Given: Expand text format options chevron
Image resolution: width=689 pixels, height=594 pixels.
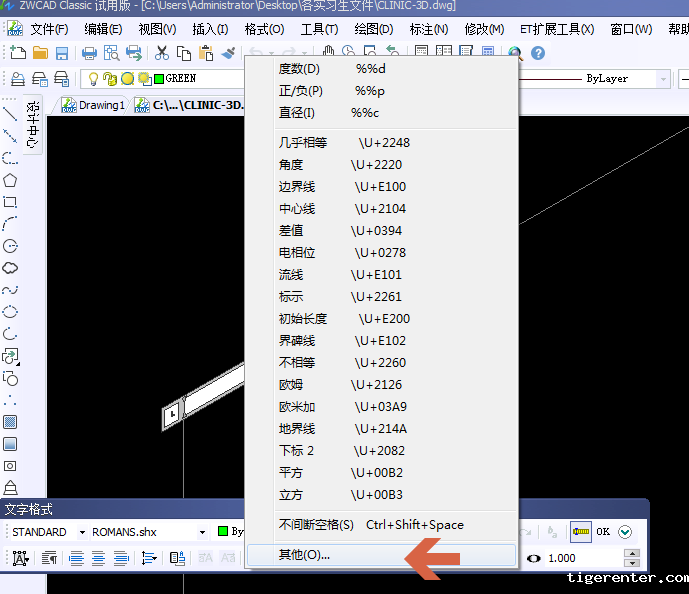Looking at the screenshot, I should click(625, 532).
